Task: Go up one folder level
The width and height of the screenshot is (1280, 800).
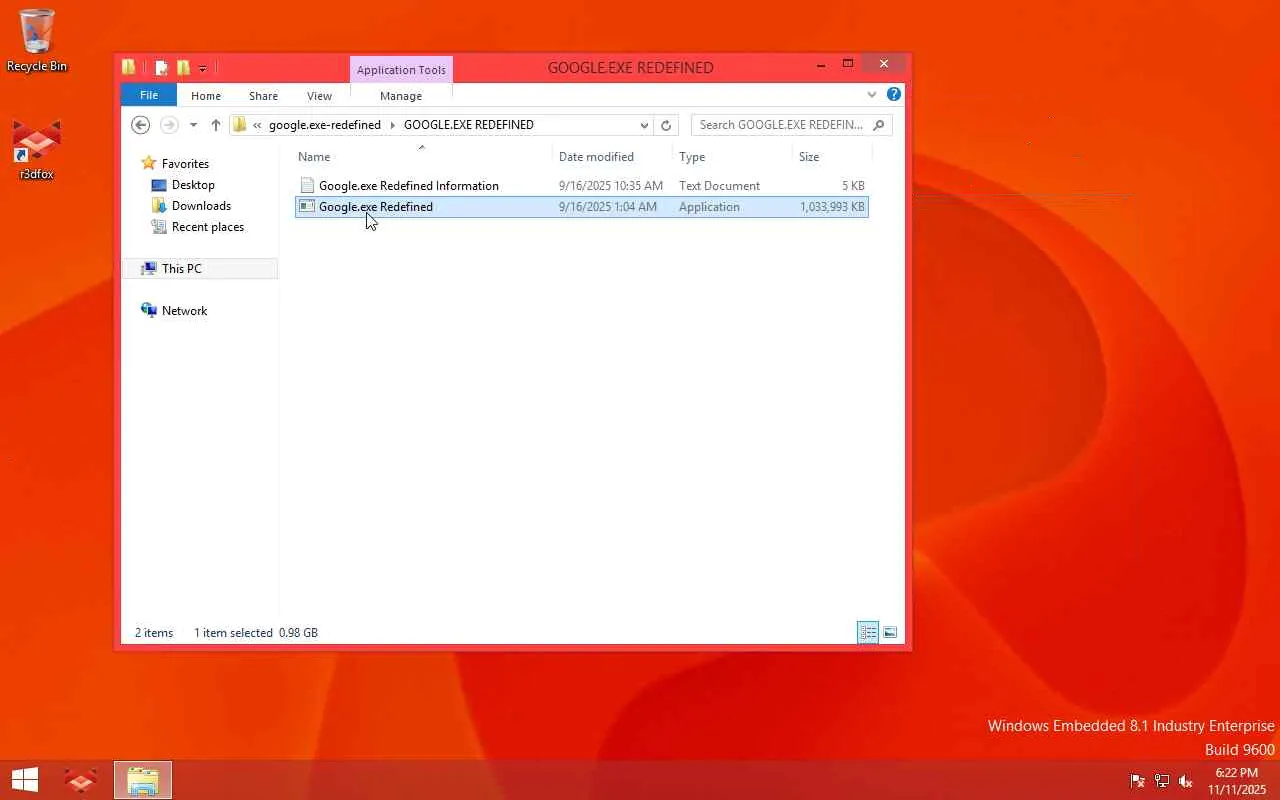Action: point(216,125)
